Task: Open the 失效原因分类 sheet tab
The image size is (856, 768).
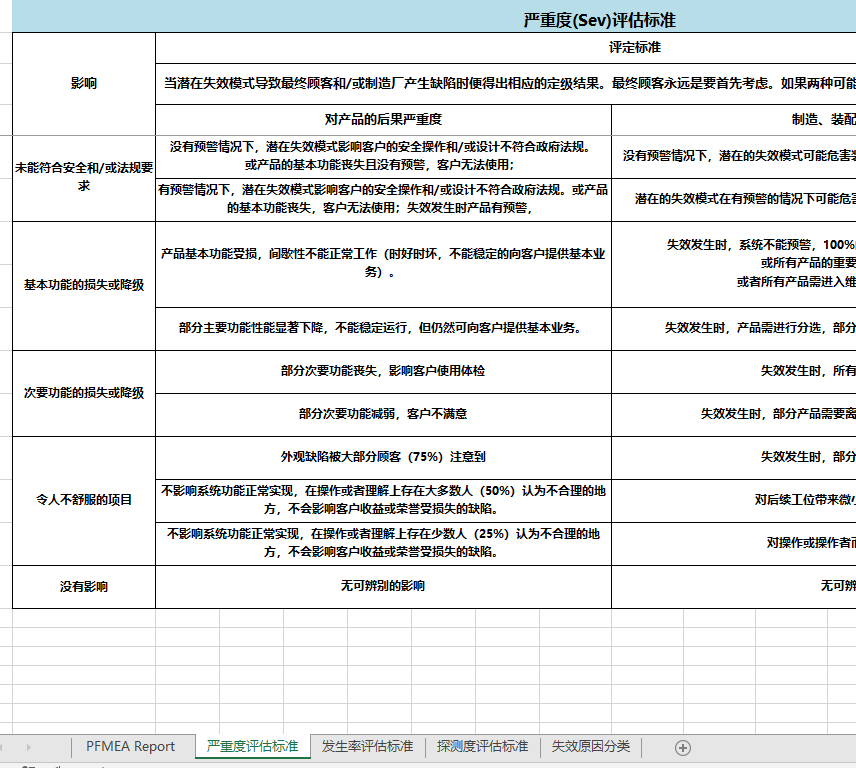Action: click(591, 746)
